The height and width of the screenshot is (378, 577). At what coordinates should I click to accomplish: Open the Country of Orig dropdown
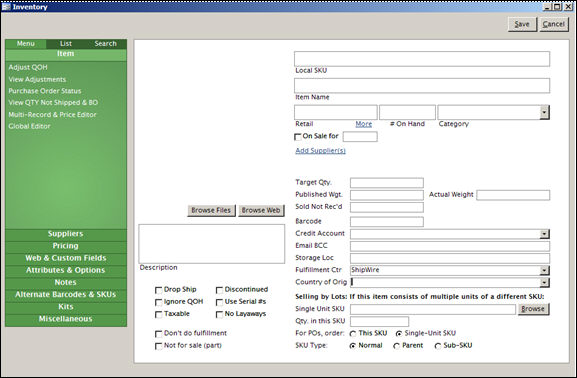point(544,282)
